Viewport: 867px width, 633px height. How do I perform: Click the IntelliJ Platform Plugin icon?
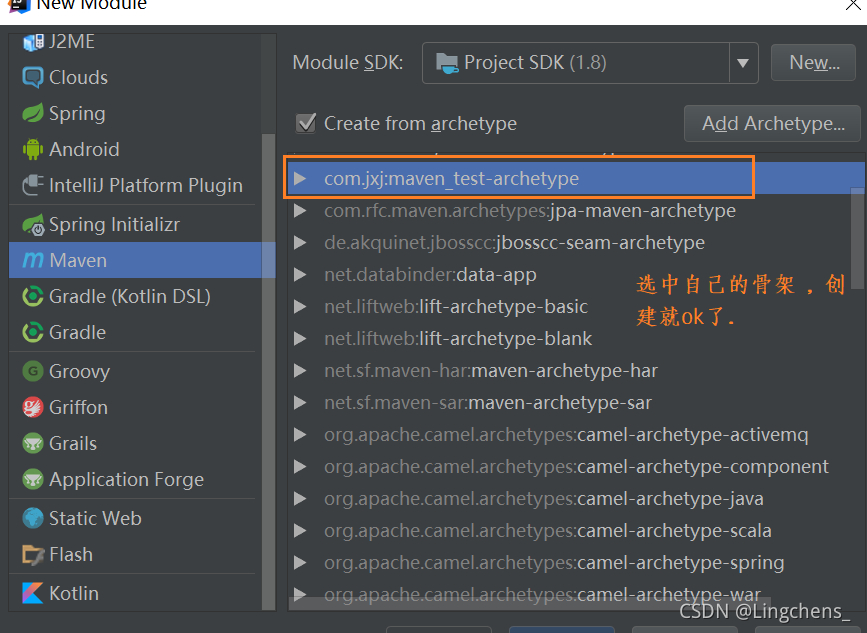coord(33,185)
